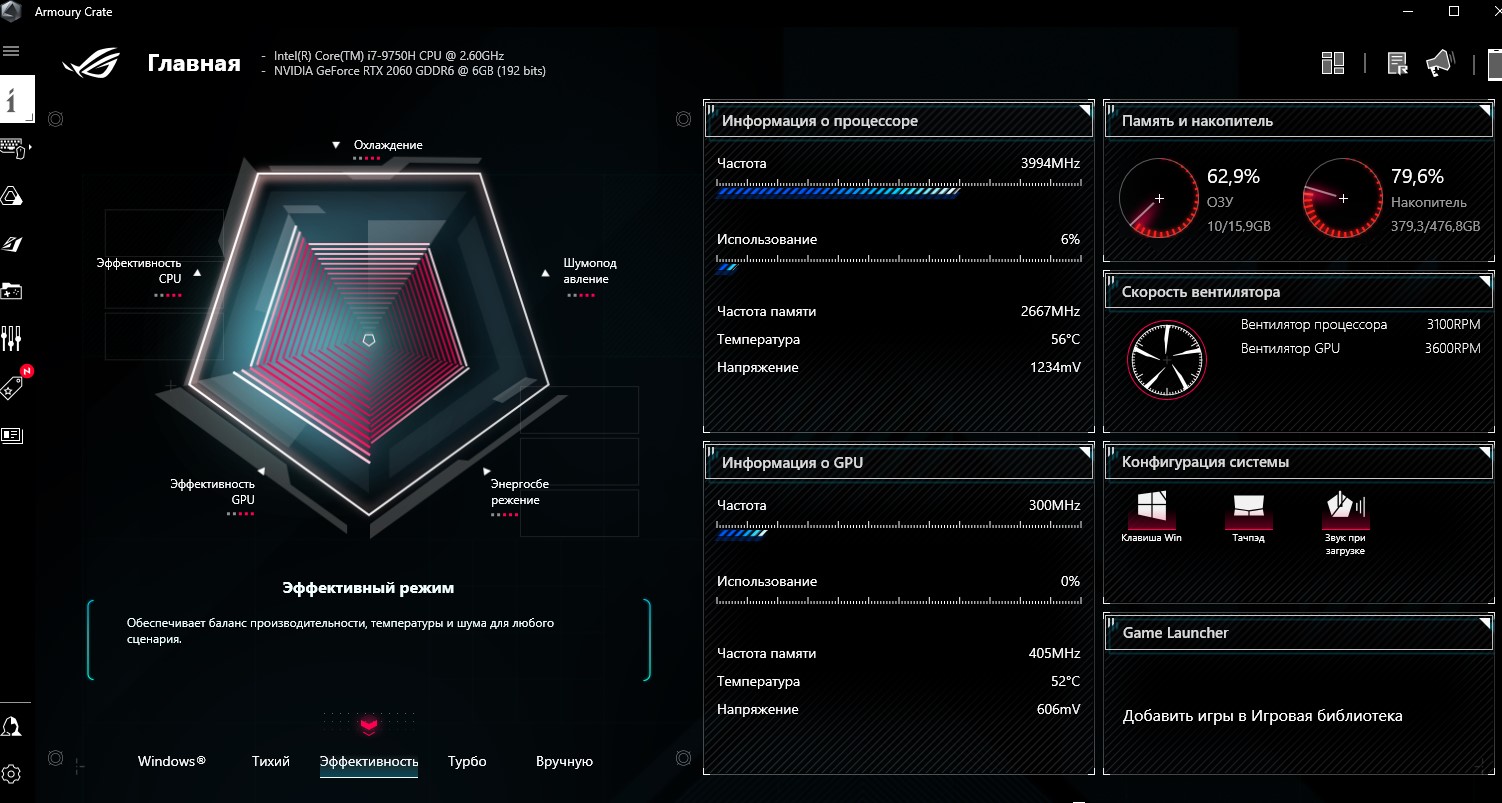Open the Aura Sync triangle icon
The width and height of the screenshot is (1502, 803).
[x=12, y=196]
